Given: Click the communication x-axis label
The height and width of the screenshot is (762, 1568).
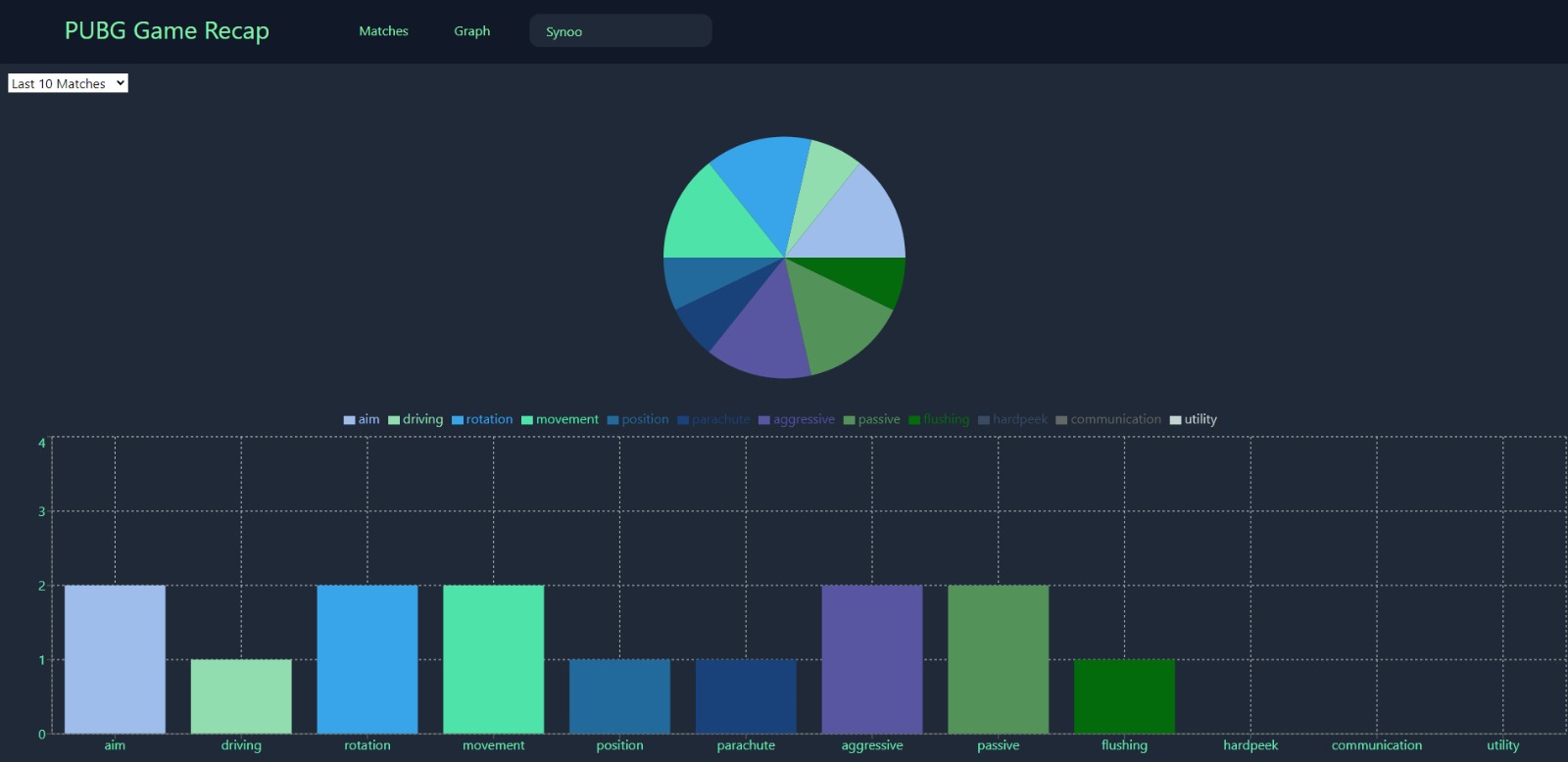Looking at the screenshot, I should click(1377, 745).
